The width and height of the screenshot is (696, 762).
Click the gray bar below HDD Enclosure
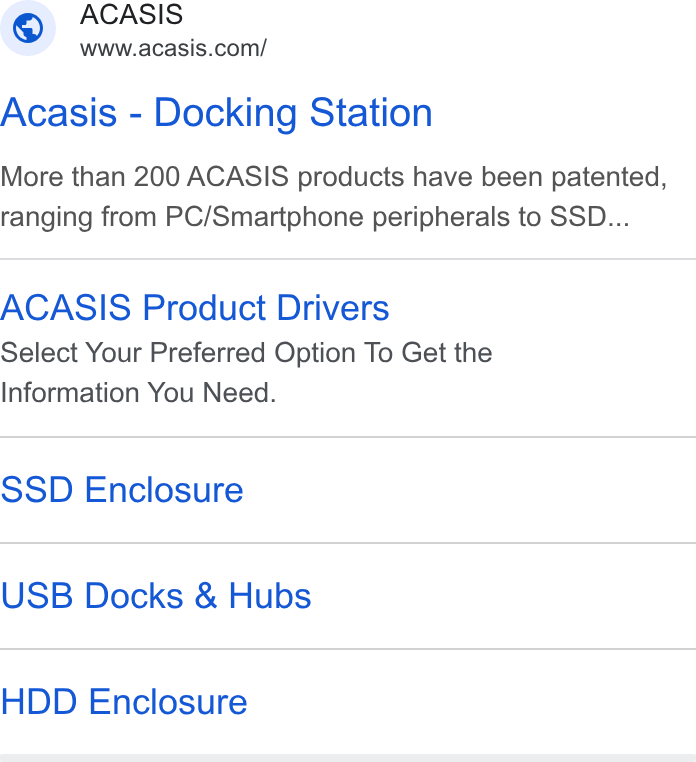(x=348, y=758)
